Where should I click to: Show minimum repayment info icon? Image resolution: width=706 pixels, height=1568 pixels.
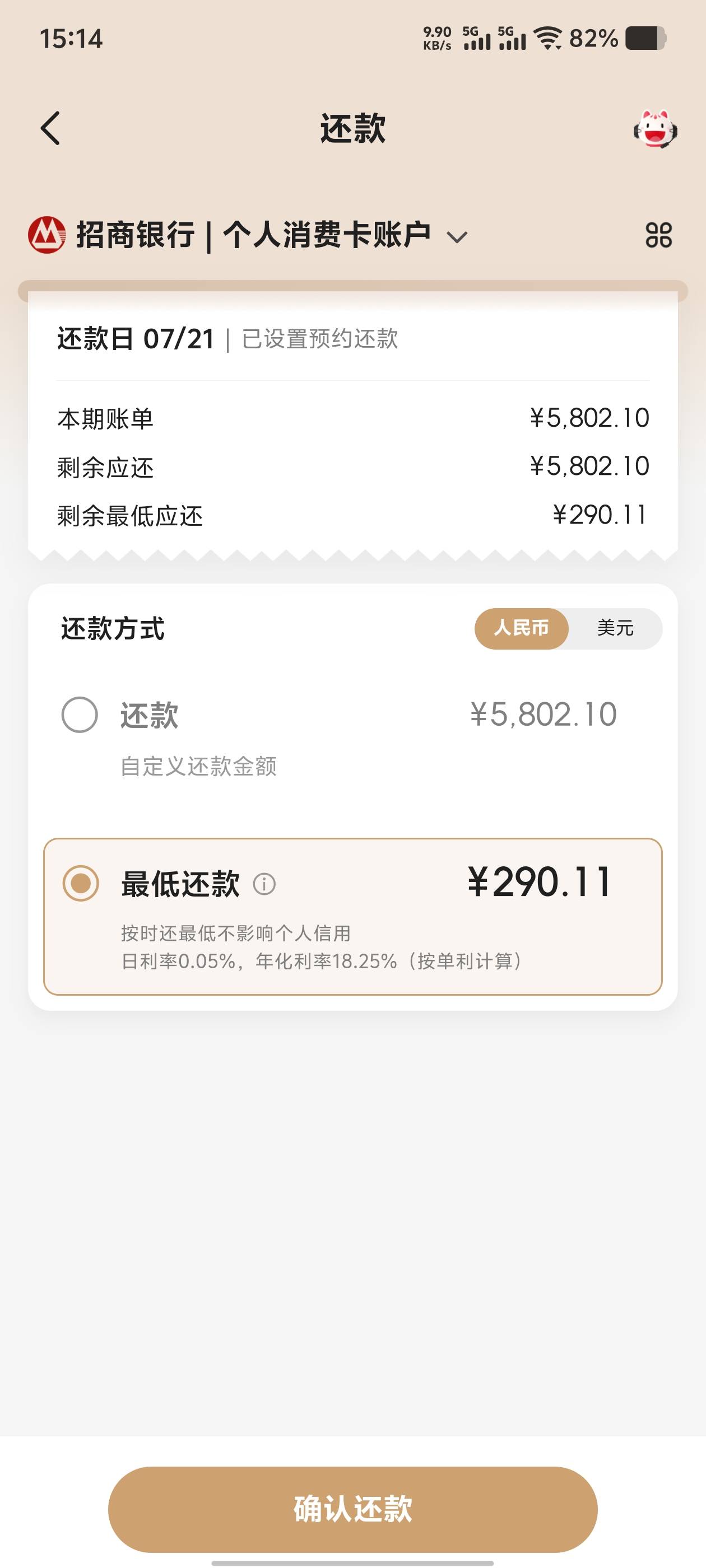(x=264, y=884)
